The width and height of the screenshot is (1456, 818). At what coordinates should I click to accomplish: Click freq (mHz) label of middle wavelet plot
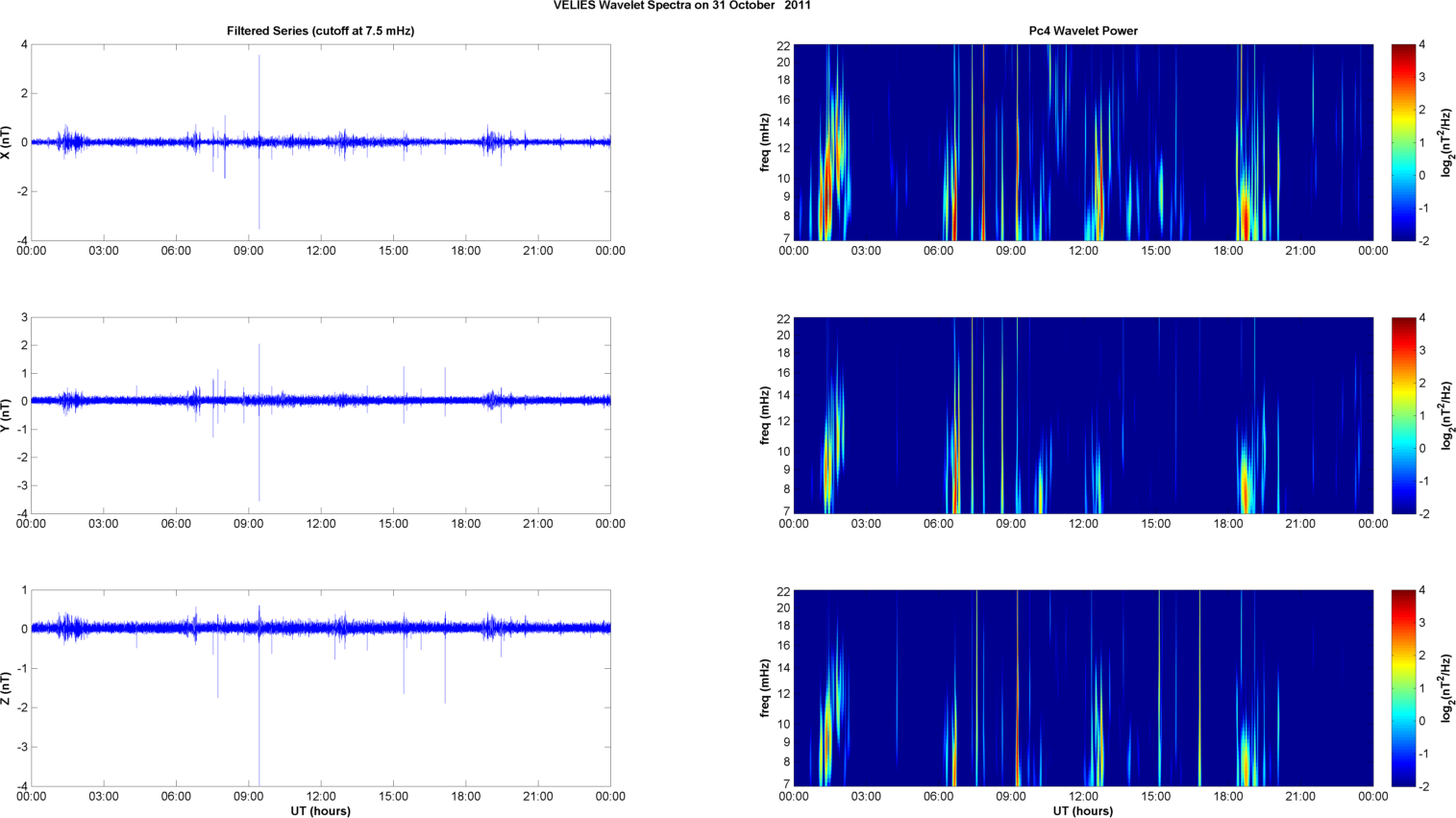click(x=765, y=415)
